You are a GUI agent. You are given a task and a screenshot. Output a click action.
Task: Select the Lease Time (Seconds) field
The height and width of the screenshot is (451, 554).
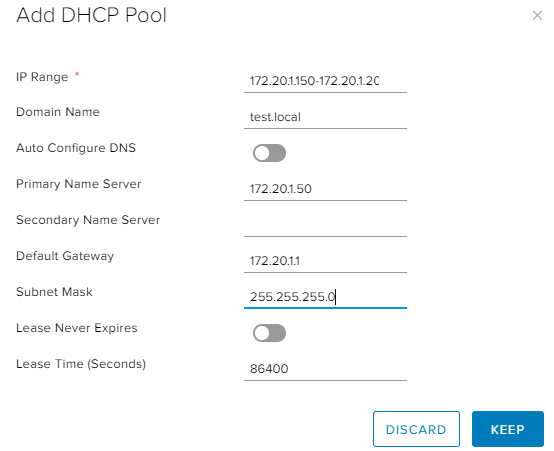tap(325, 369)
